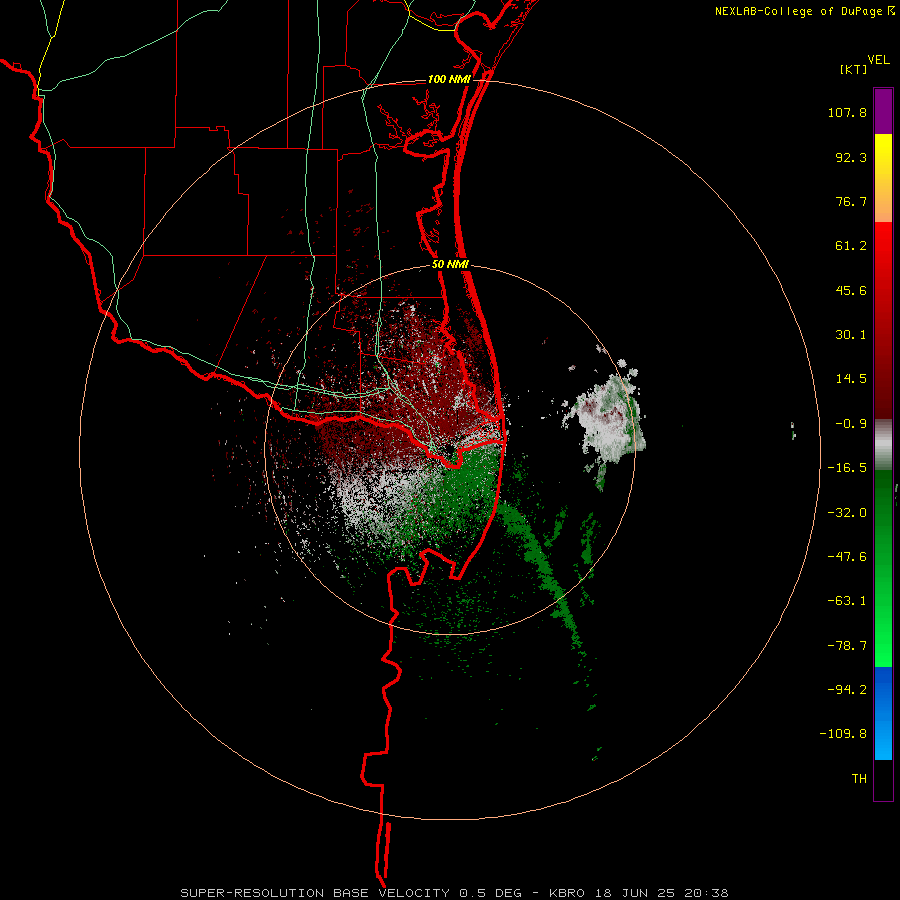Click the 14.5 velocity scale value
This screenshot has width=900, height=900.
[851, 379]
